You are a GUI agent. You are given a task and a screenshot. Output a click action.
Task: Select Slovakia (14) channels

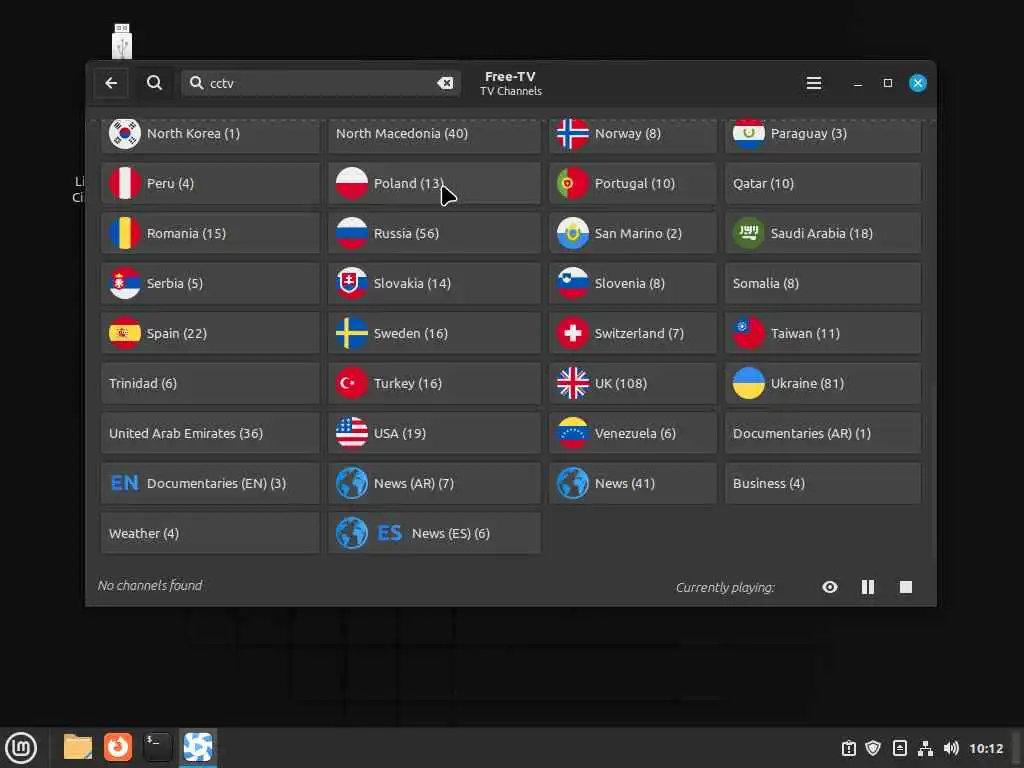(x=434, y=283)
